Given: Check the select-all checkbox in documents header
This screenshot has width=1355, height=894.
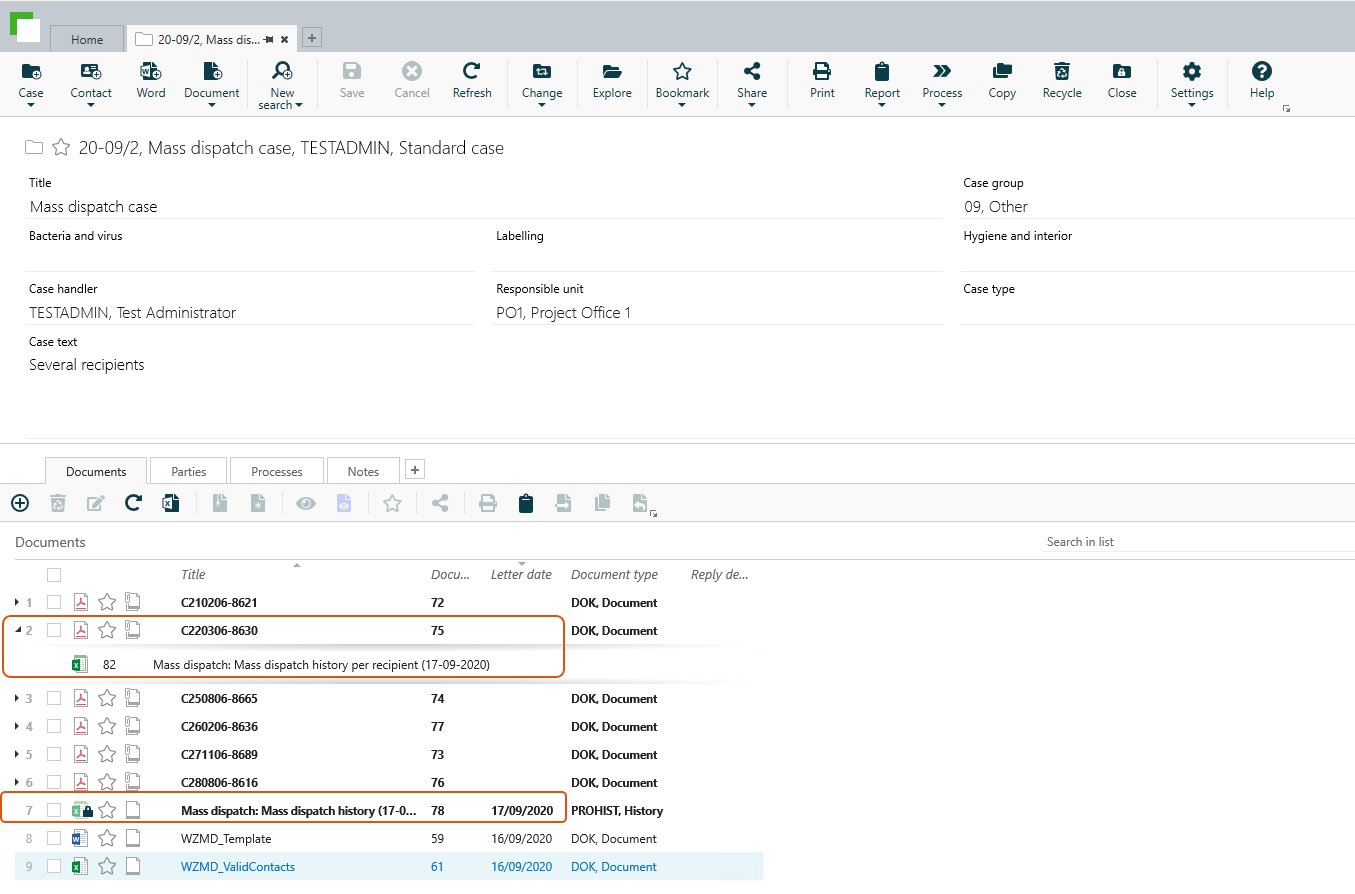Looking at the screenshot, I should coord(54,575).
